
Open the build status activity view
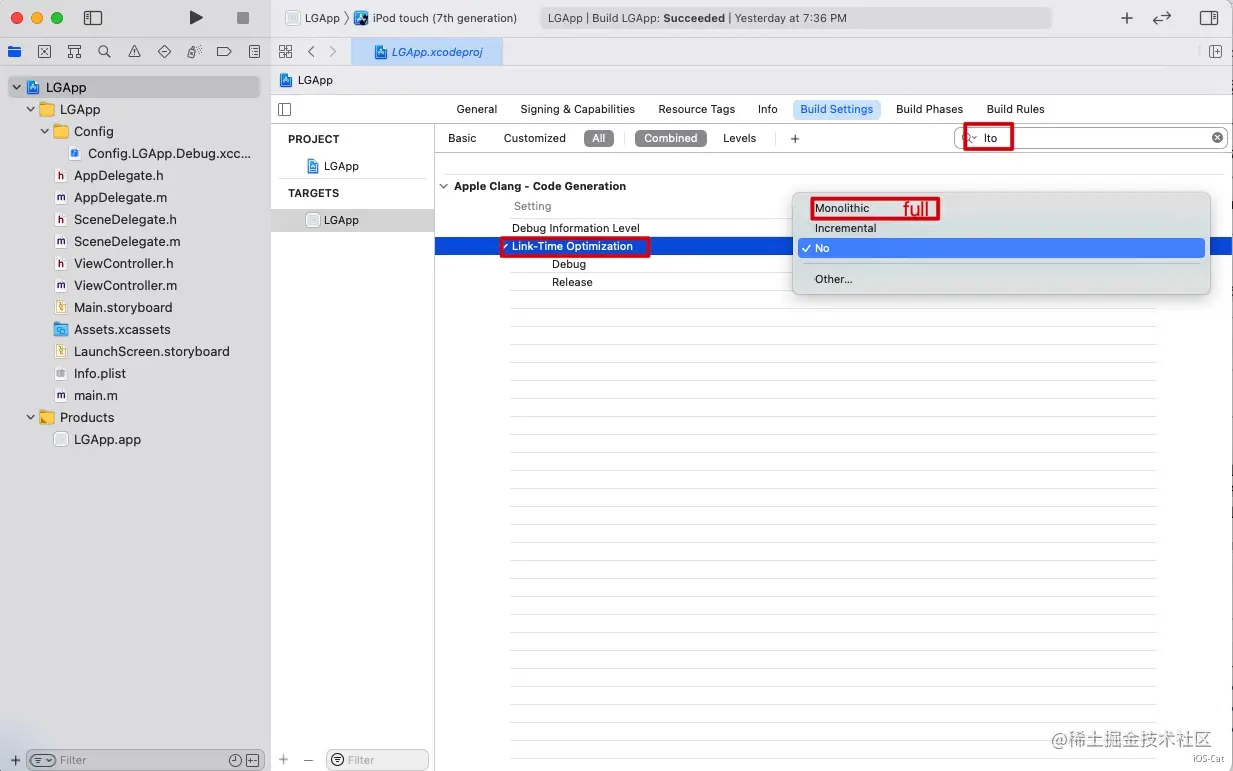(795, 18)
